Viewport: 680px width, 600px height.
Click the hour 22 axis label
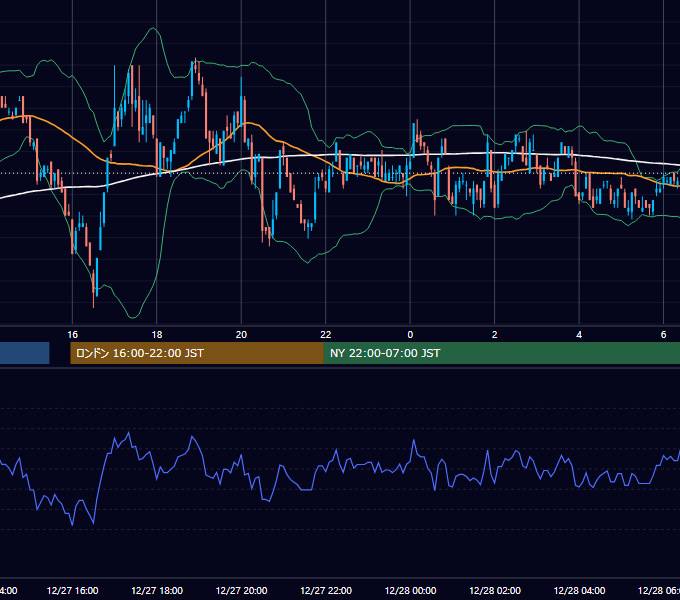click(x=326, y=335)
